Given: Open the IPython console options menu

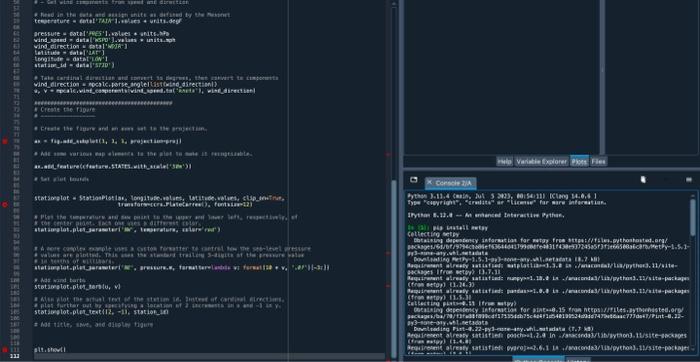Looking at the screenshot, I should pos(688,179).
